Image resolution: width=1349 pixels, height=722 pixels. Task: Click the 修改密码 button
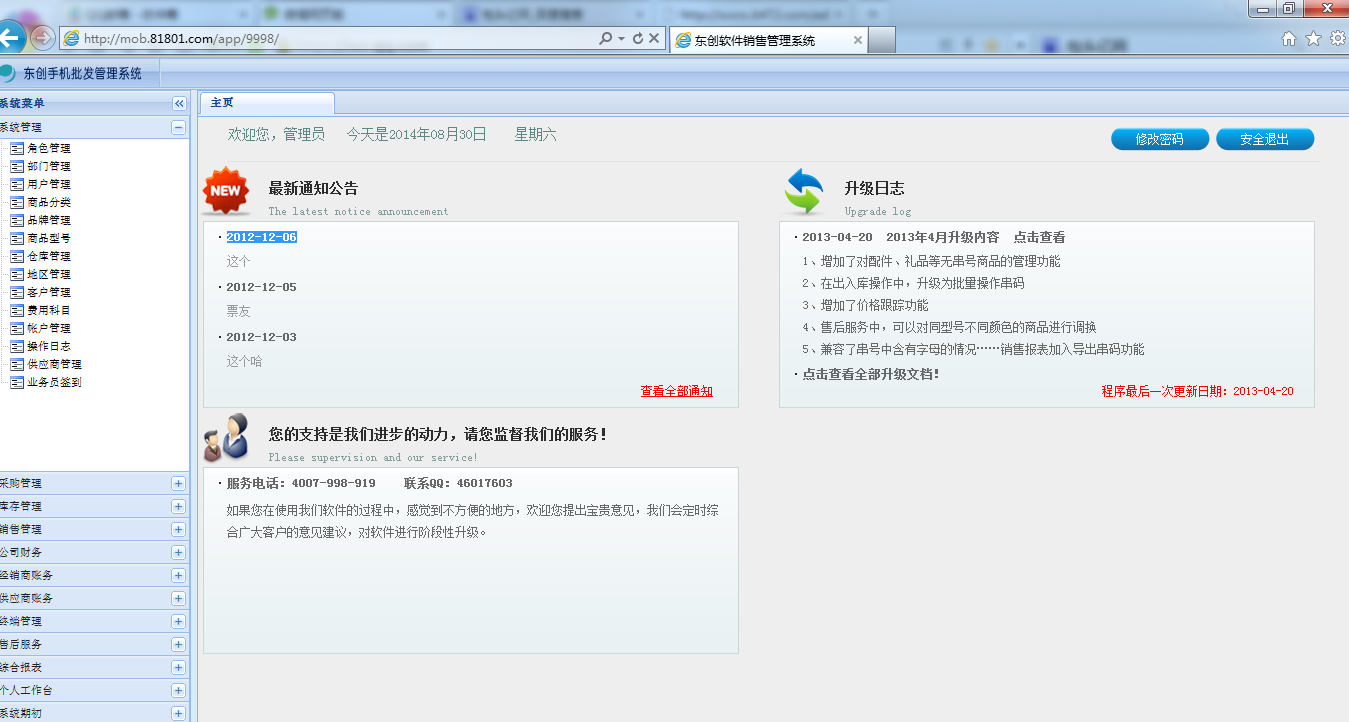(x=1159, y=139)
